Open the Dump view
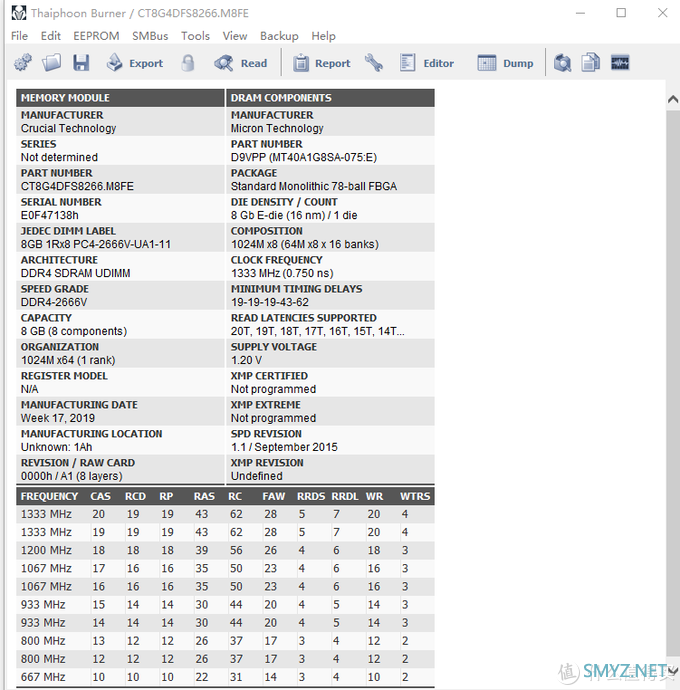The height and width of the screenshot is (690, 680). (505, 63)
